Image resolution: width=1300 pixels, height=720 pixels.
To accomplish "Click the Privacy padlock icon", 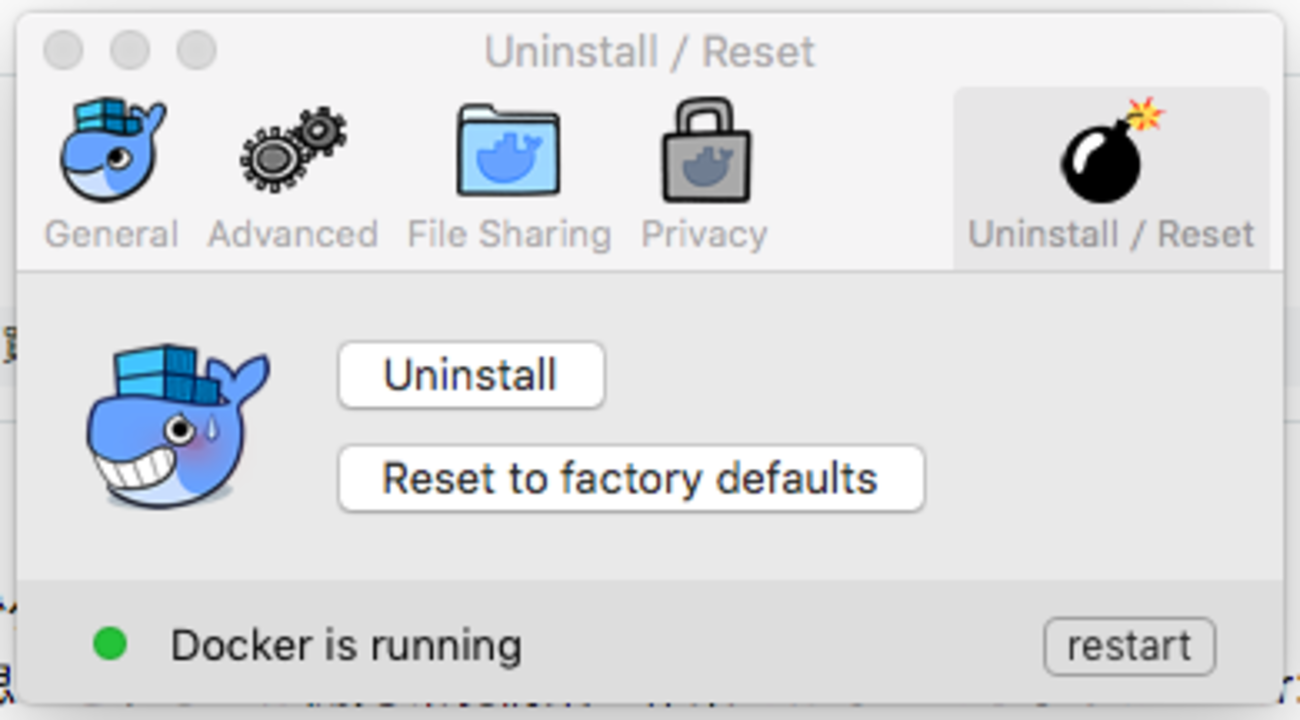I will pos(705,150).
